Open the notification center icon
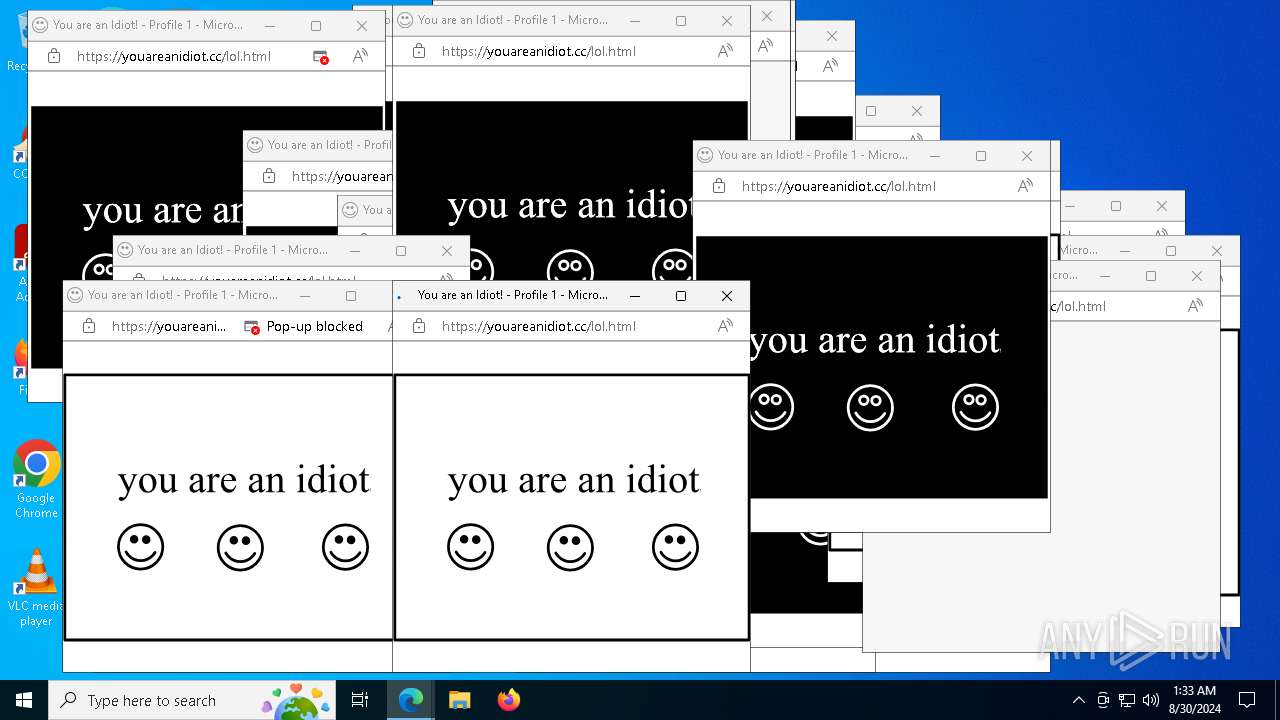Image resolution: width=1280 pixels, height=720 pixels. click(1247, 700)
